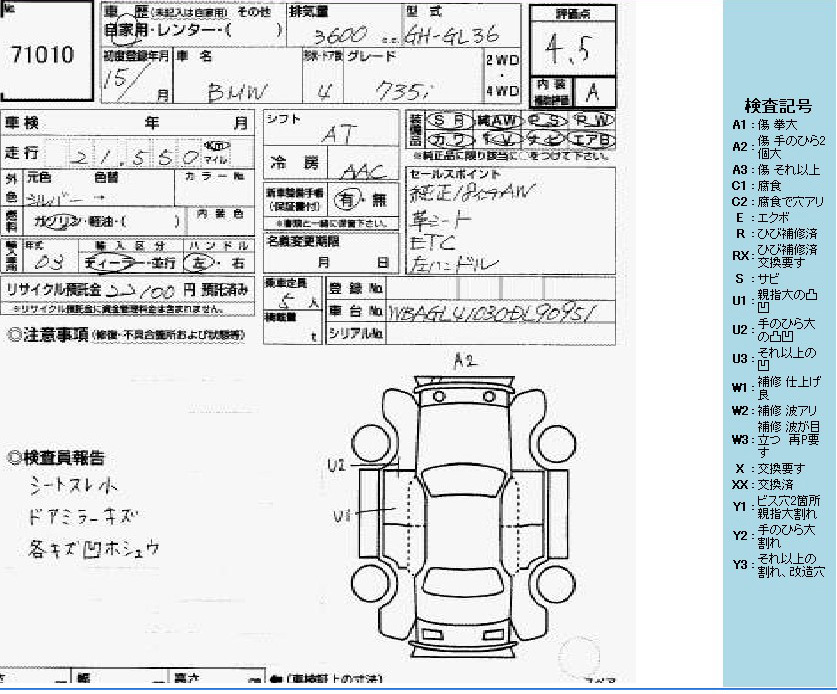The image size is (837, 694).
Task: Click the chassis number WBAGL41030DL90951
Action: pos(491,313)
